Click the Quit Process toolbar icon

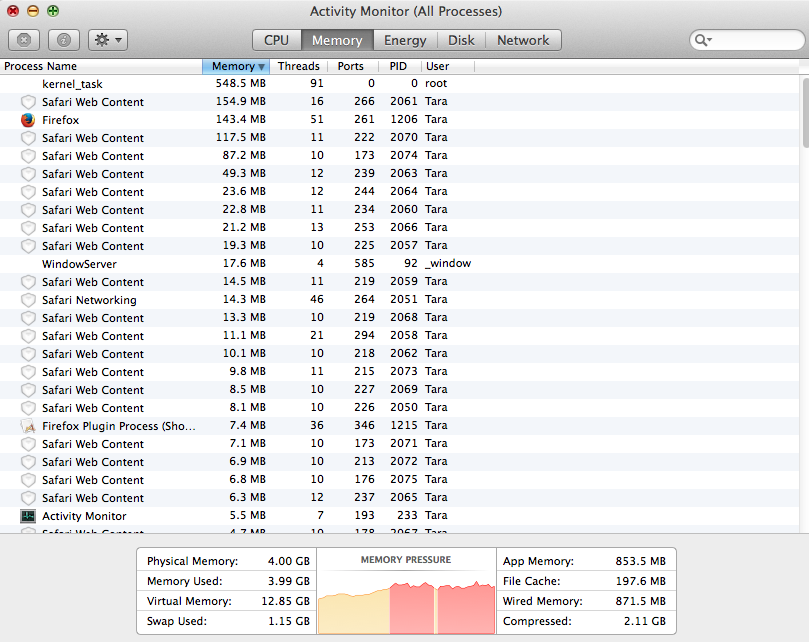(x=24, y=40)
